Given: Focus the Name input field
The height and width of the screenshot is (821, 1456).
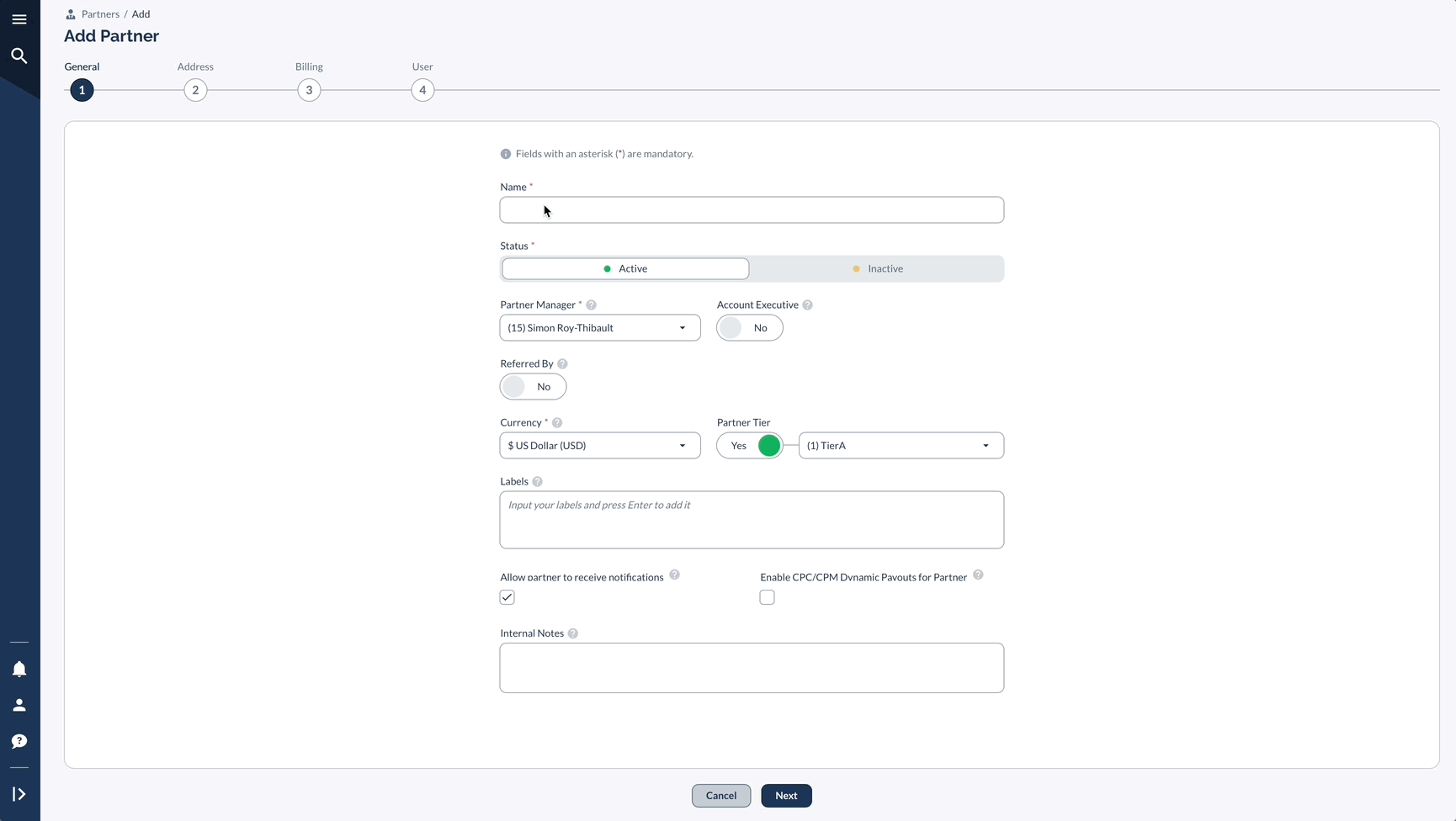Looking at the screenshot, I should coord(752,210).
